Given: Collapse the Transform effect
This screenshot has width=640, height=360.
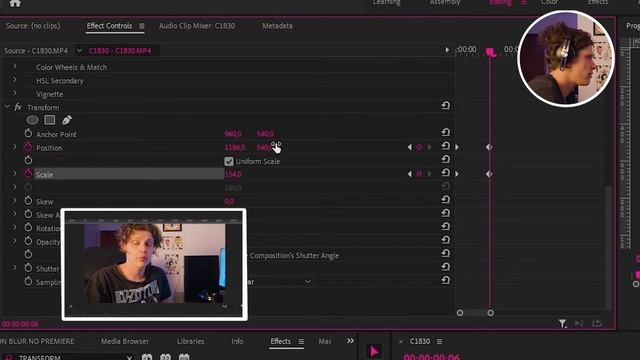Looking at the screenshot, I should [7, 107].
